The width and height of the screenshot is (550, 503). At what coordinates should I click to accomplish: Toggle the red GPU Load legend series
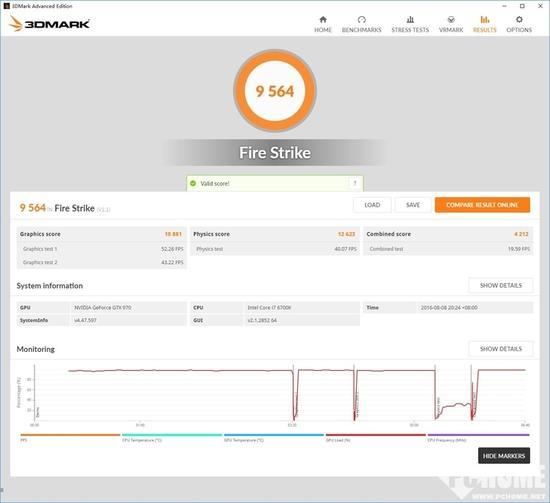[375, 437]
